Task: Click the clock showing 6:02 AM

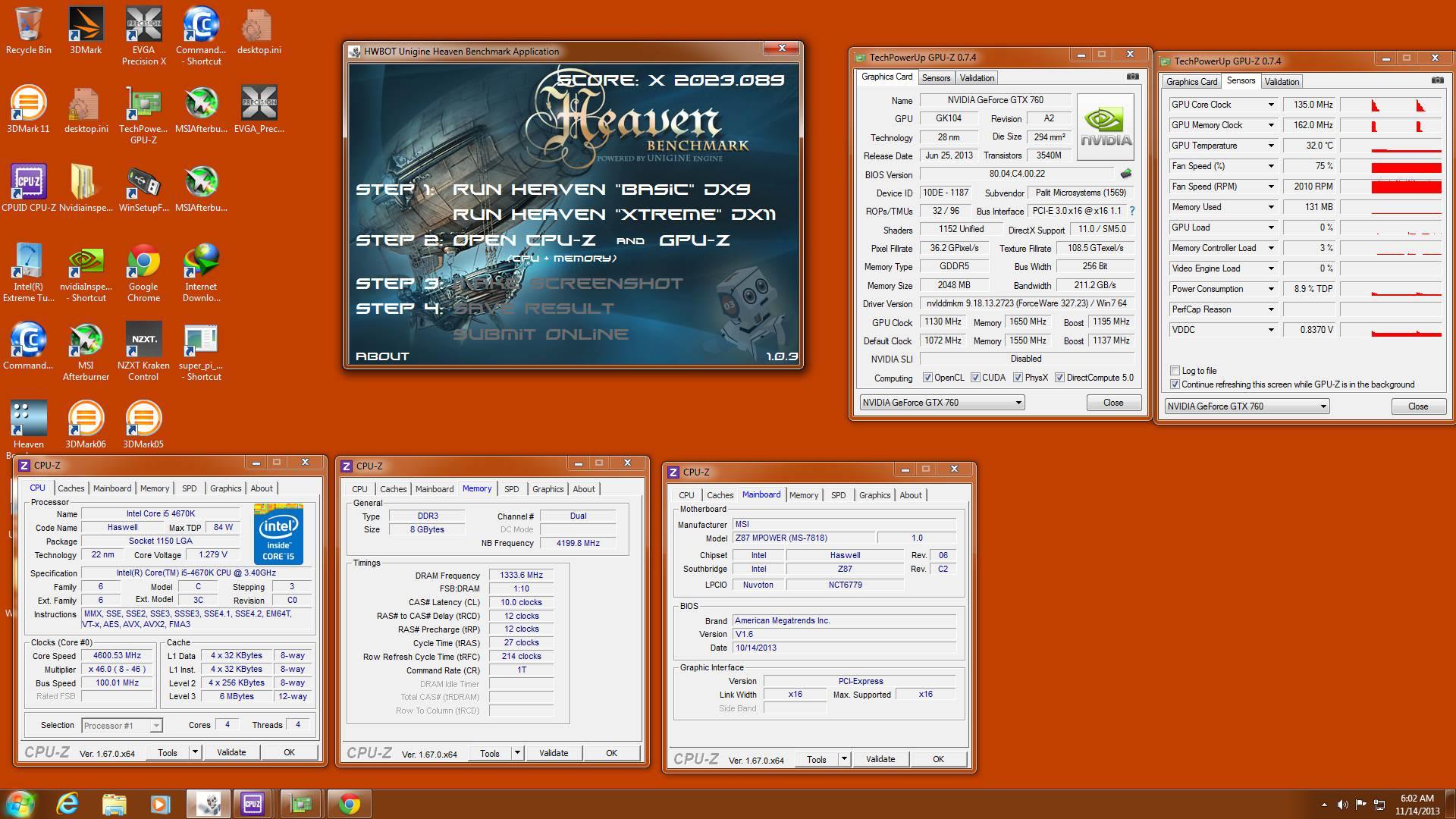Action: pyautogui.click(x=1417, y=799)
